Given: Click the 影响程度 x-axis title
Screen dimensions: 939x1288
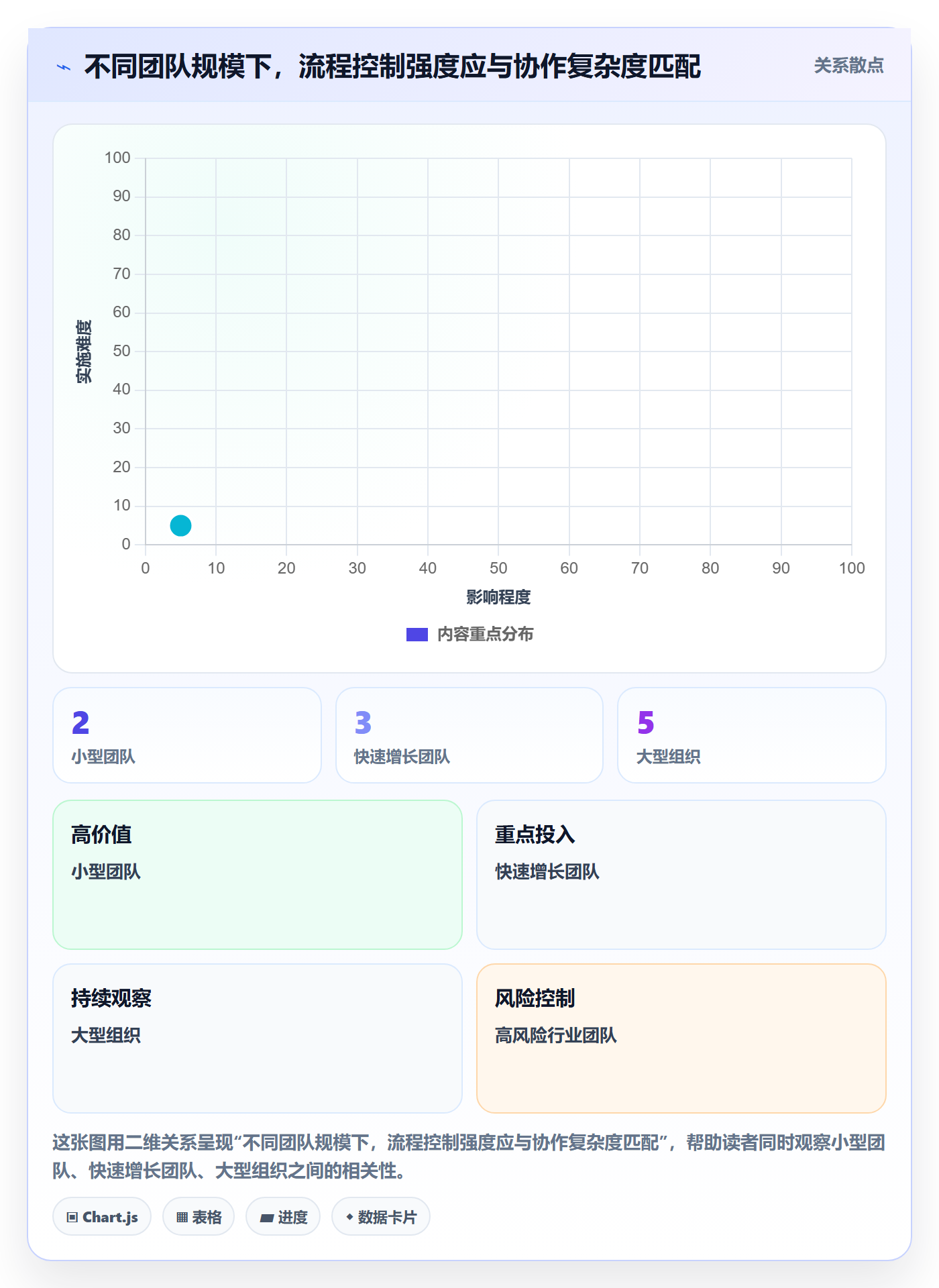Looking at the screenshot, I should [x=498, y=597].
